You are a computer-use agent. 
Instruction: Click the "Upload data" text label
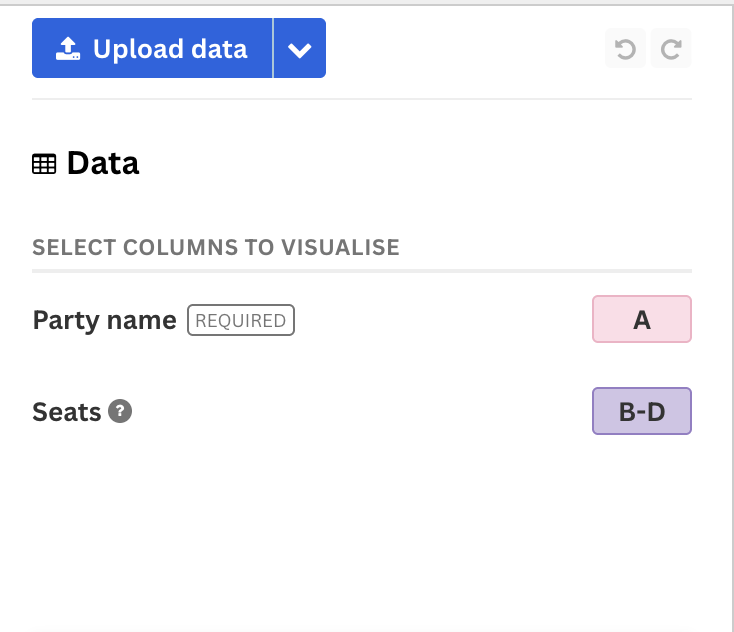[170, 49]
